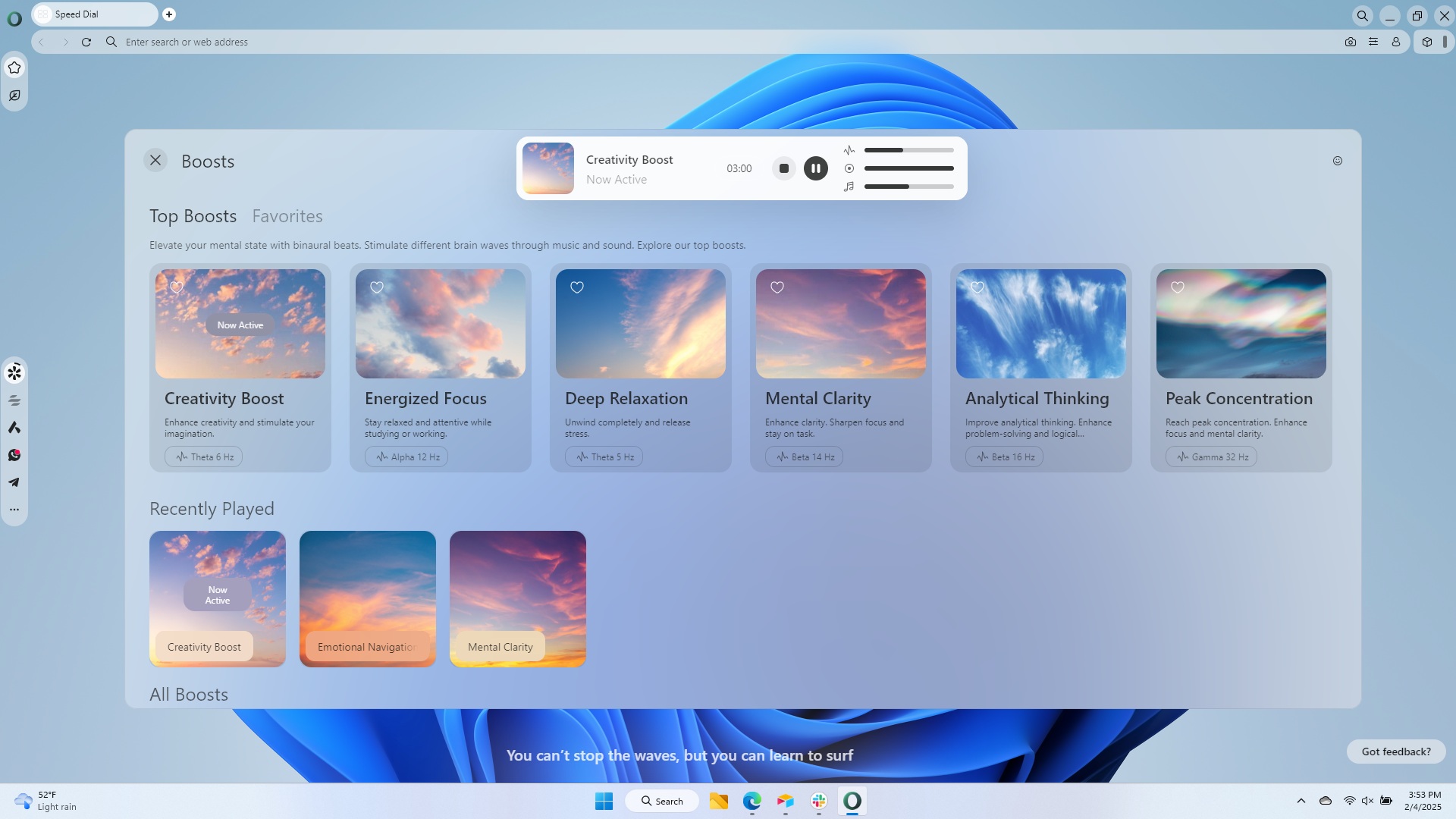This screenshot has height=819, width=1456.
Task: Favorite the Peak Concentration card heart
Action: coord(1178,287)
